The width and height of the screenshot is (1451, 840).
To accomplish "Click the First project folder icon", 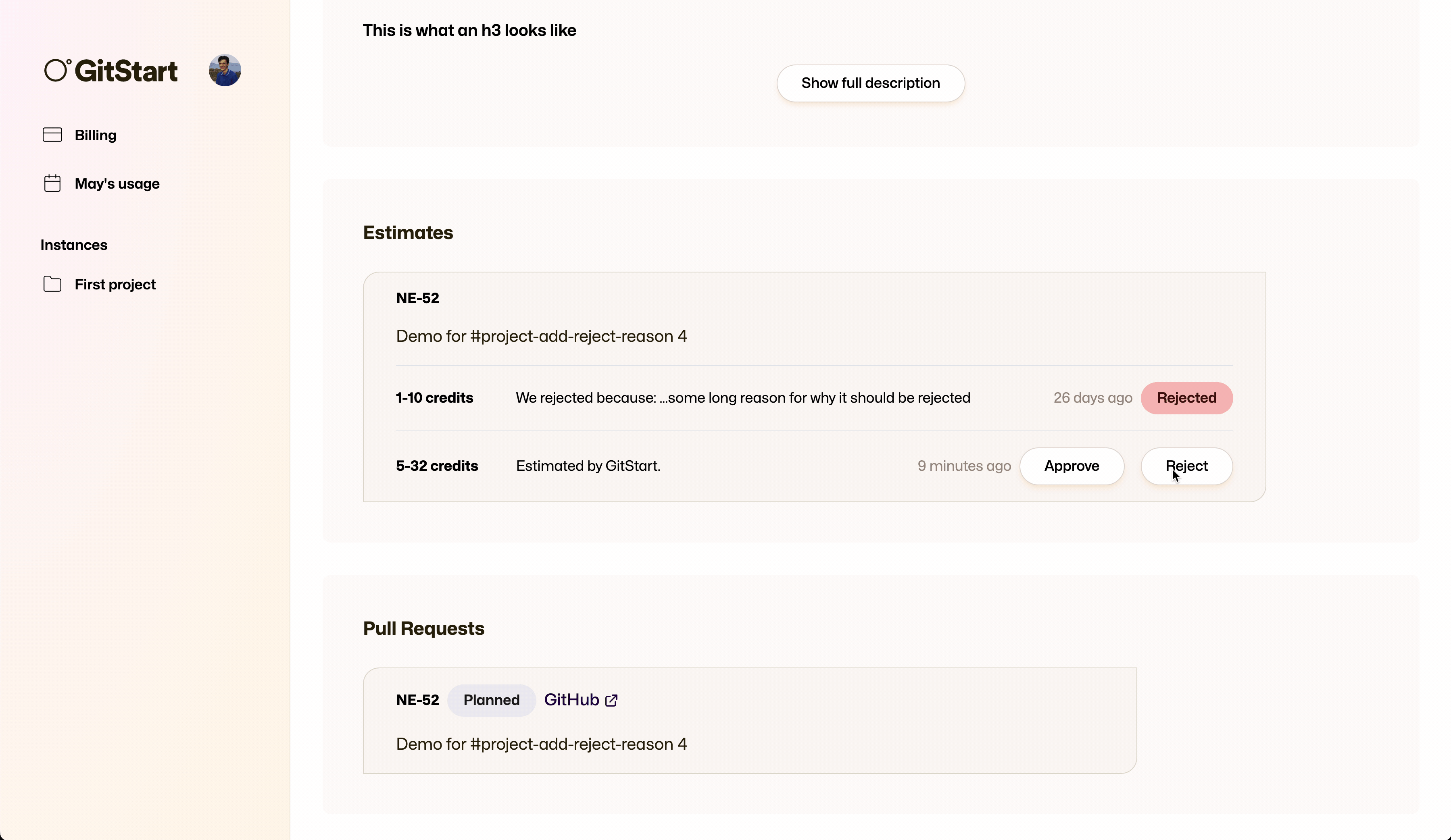I will coord(52,284).
